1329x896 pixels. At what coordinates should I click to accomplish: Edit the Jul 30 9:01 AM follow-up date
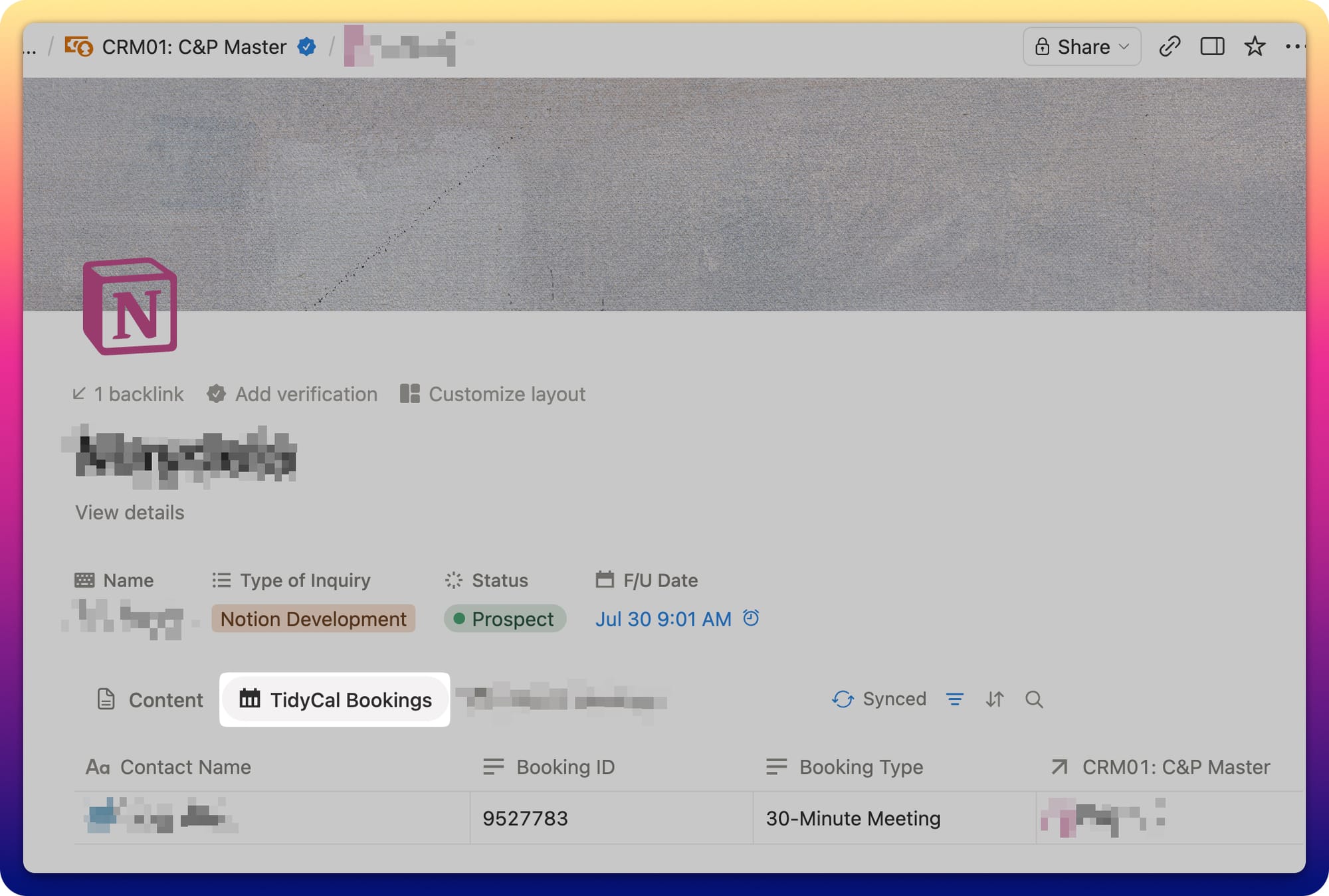pos(663,618)
